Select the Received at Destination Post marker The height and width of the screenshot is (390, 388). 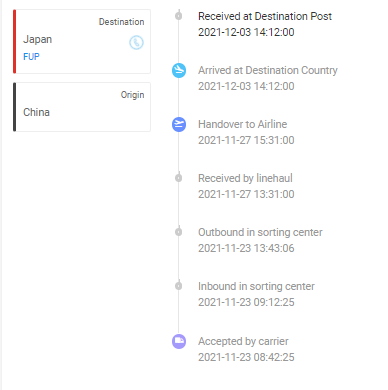[x=179, y=15]
